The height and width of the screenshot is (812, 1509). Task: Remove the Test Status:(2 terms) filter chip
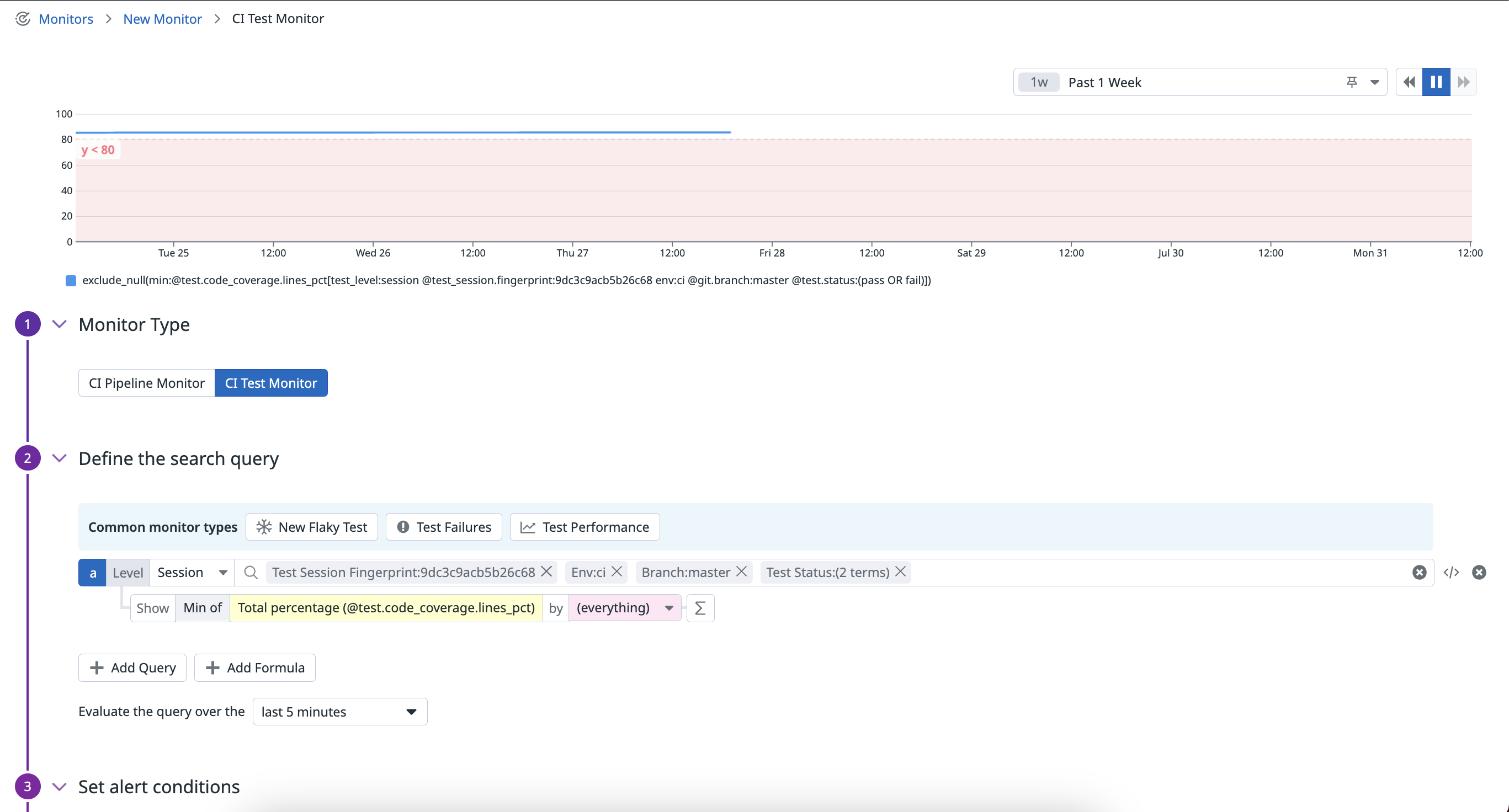pos(900,571)
